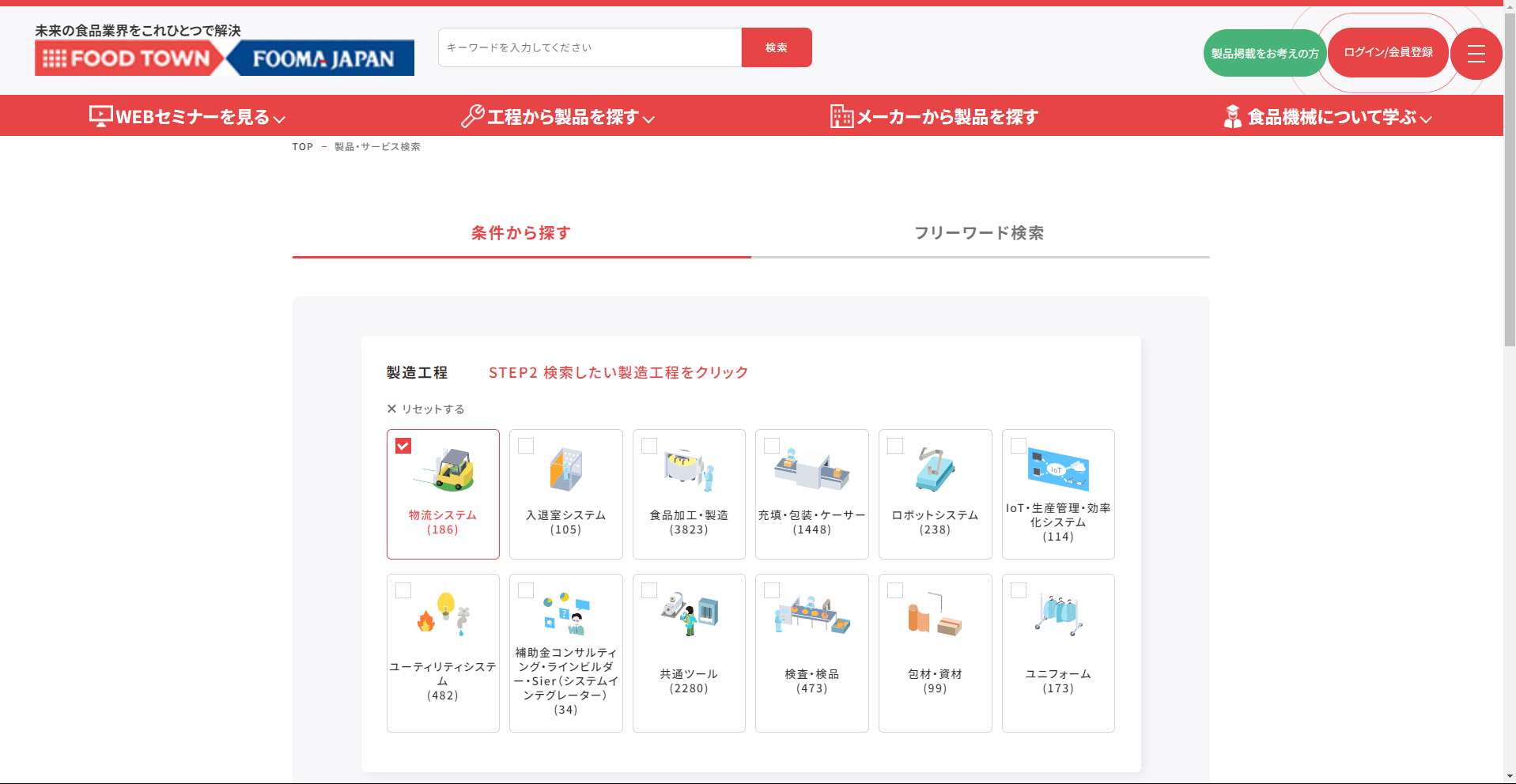1516x784 pixels.
Task: Focus the keyword search input field
Action: pos(590,47)
